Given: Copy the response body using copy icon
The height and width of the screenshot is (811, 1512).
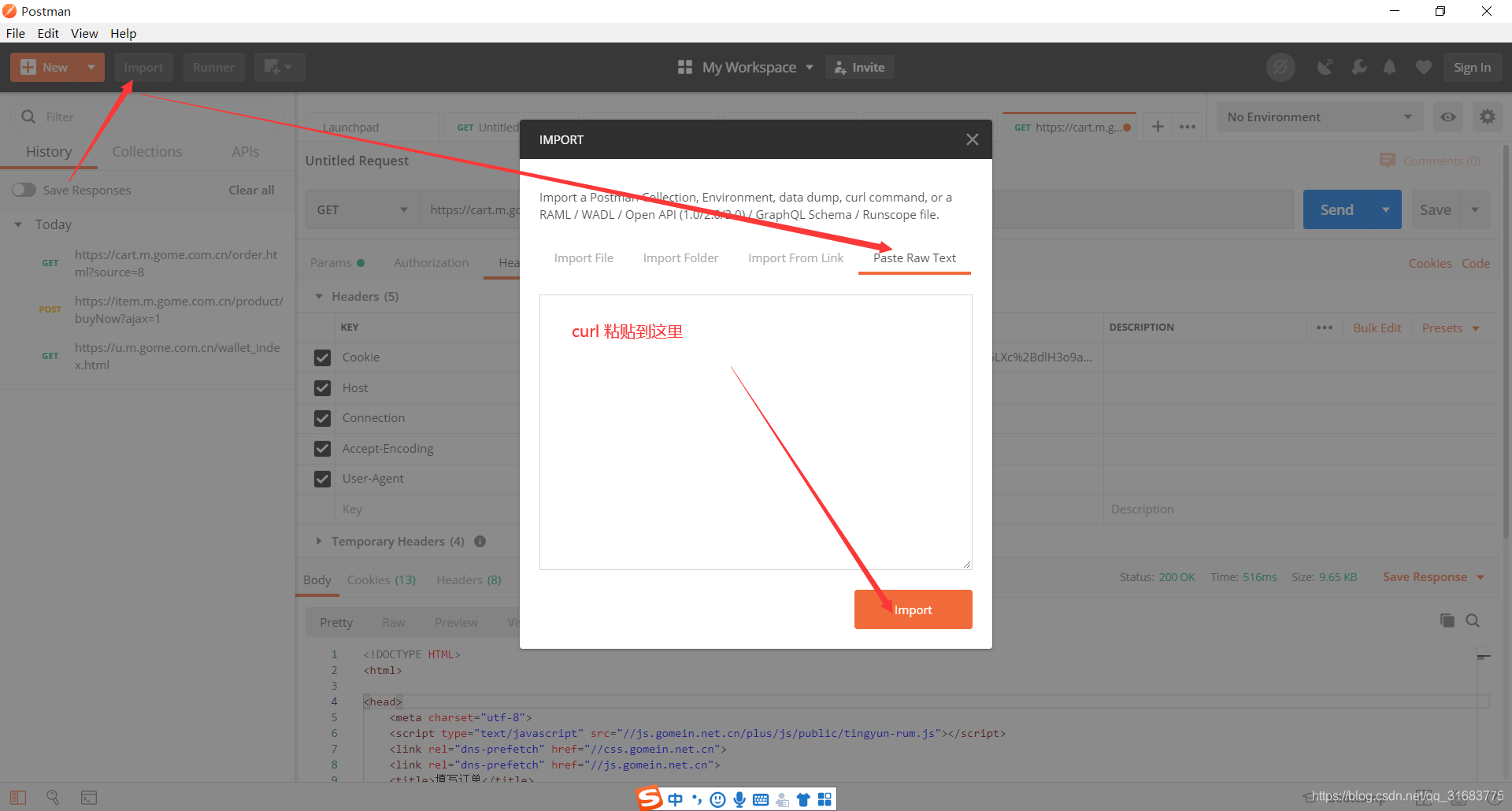Looking at the screenshot, I should tap(1447, 620).
